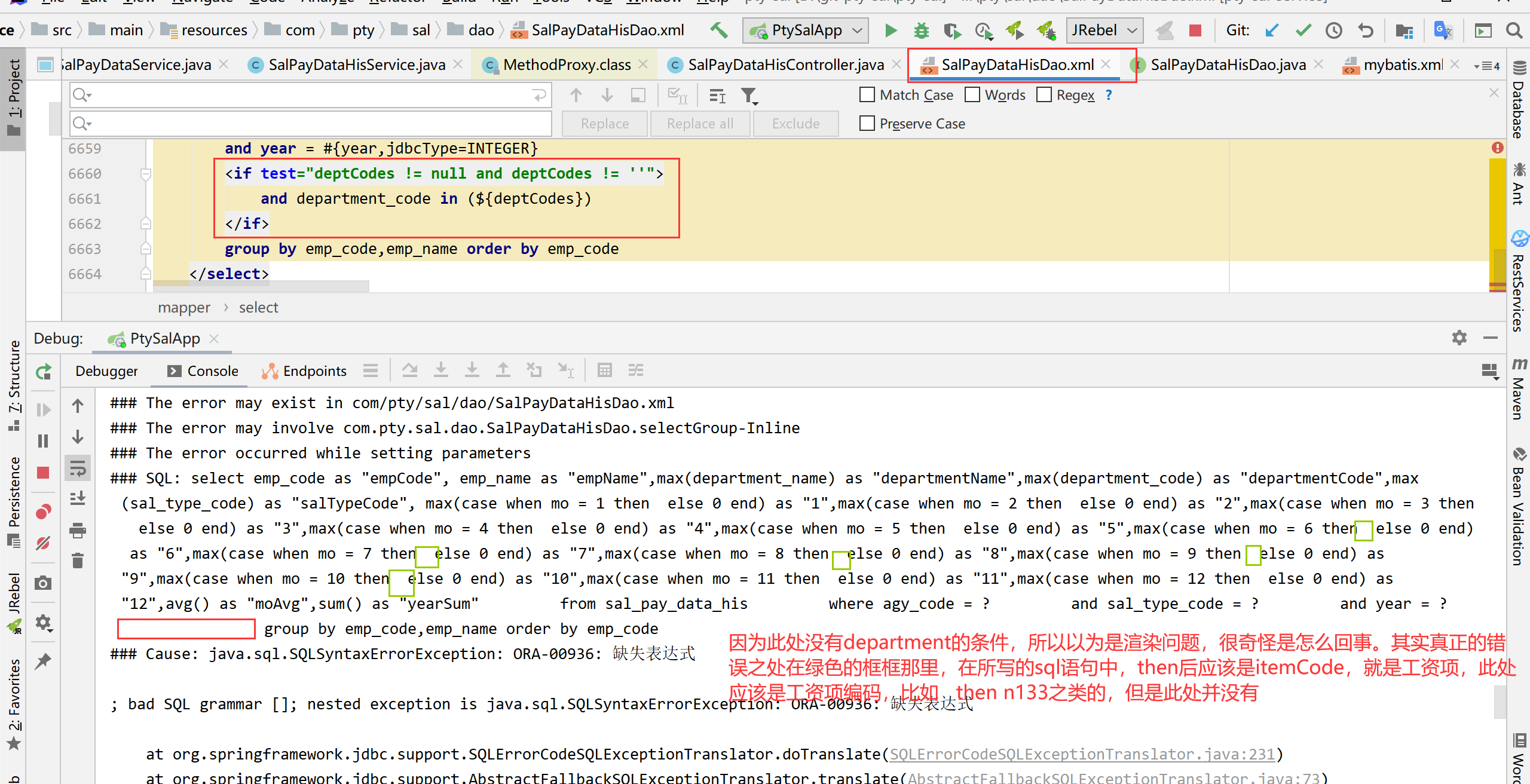The height and width of the screenshot is (784, 1530).
Task: Click the Rerun PtySalApp debug icon
Action: [x=44, y=372]
